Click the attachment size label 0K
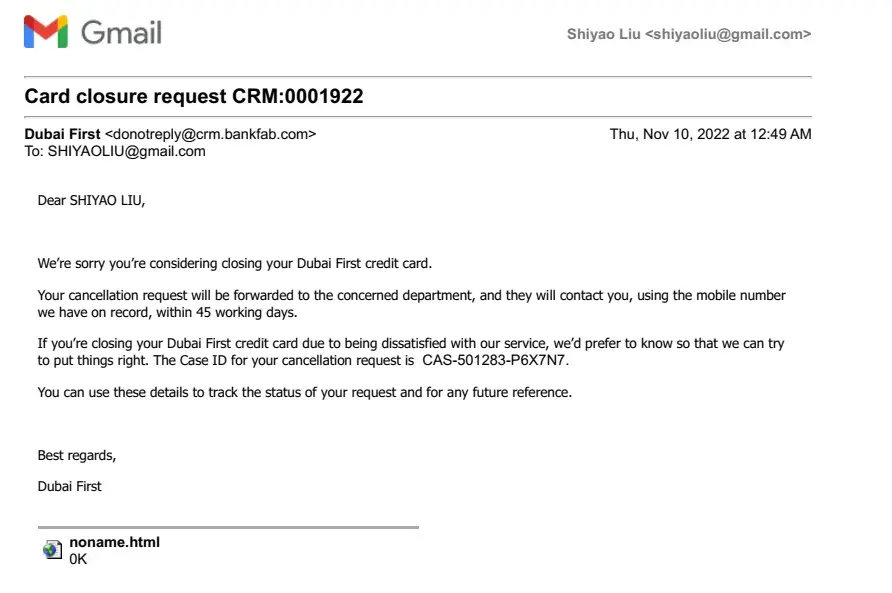This screenshot has width=892, height=593. tap(78, 559)
